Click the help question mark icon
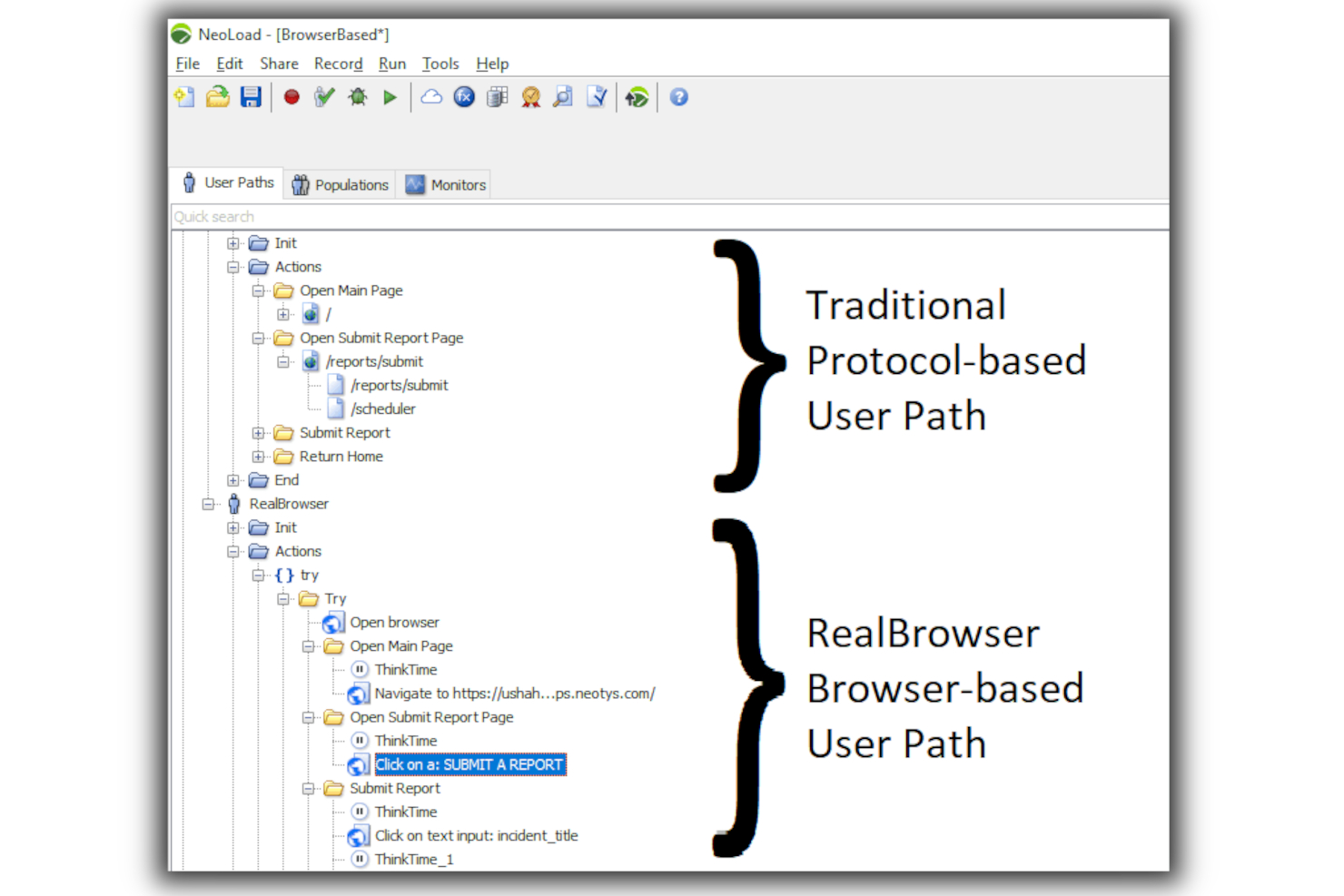Viewport: 1344px width, 896px height. click(x=678, y=96)
